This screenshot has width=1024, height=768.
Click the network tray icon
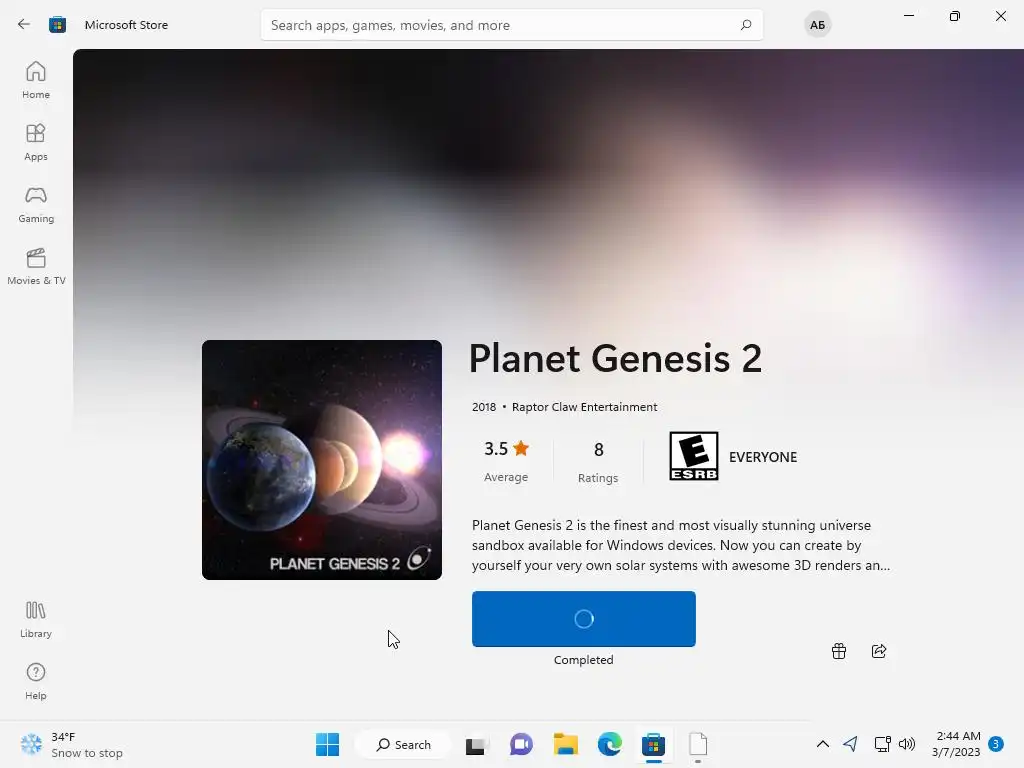[882, 744]
